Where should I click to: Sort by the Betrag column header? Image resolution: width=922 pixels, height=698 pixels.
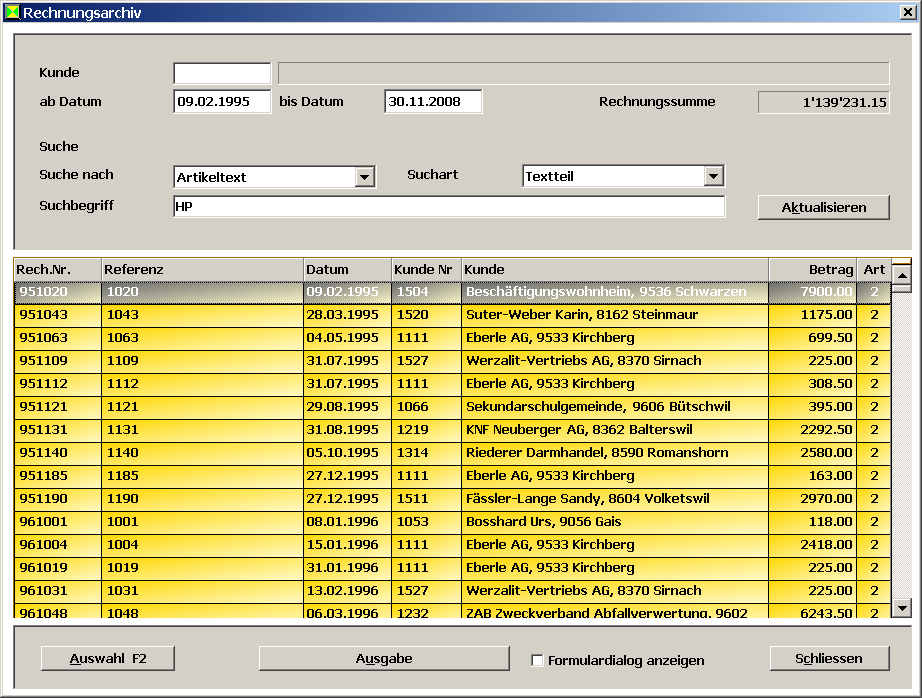[812, 269]
